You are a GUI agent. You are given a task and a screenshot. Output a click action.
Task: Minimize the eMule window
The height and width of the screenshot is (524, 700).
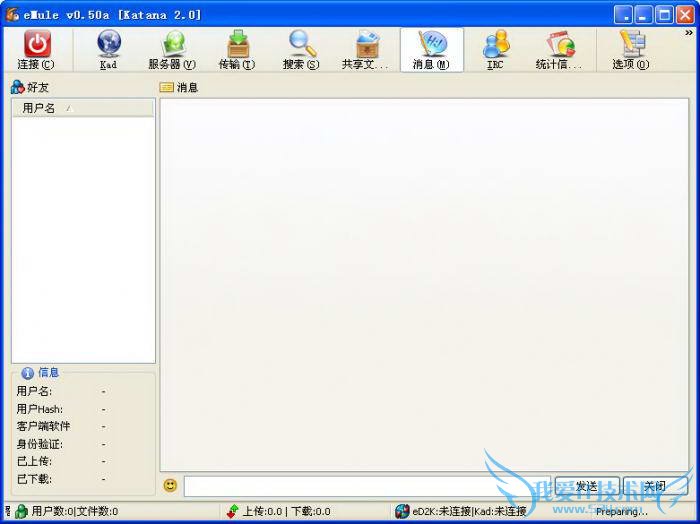(x=644, y=15)
